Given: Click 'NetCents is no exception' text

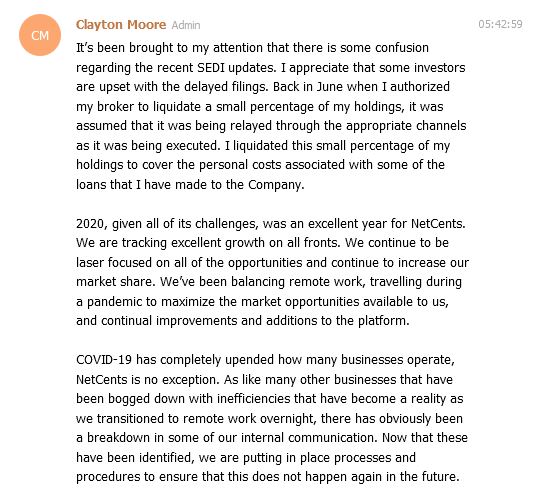Looking at the screenshot, I should pos(148,380).
